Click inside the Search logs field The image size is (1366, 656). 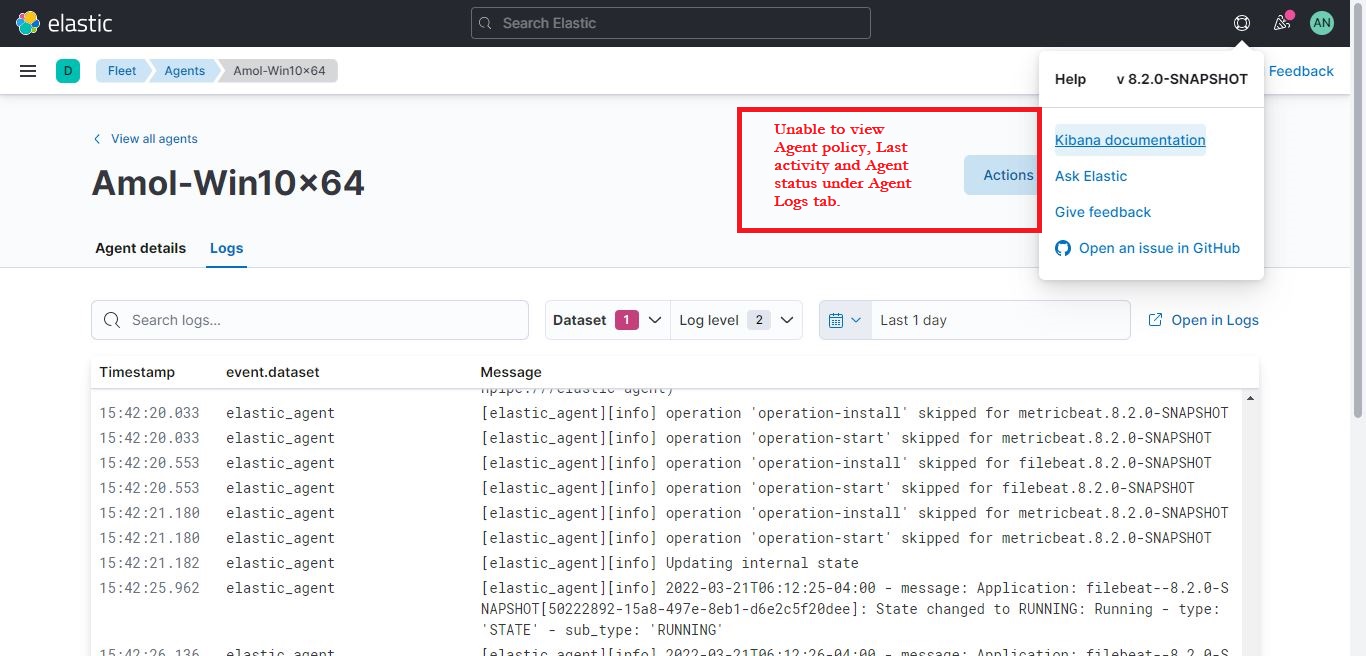pyautogui.click(x=310, y=319)
